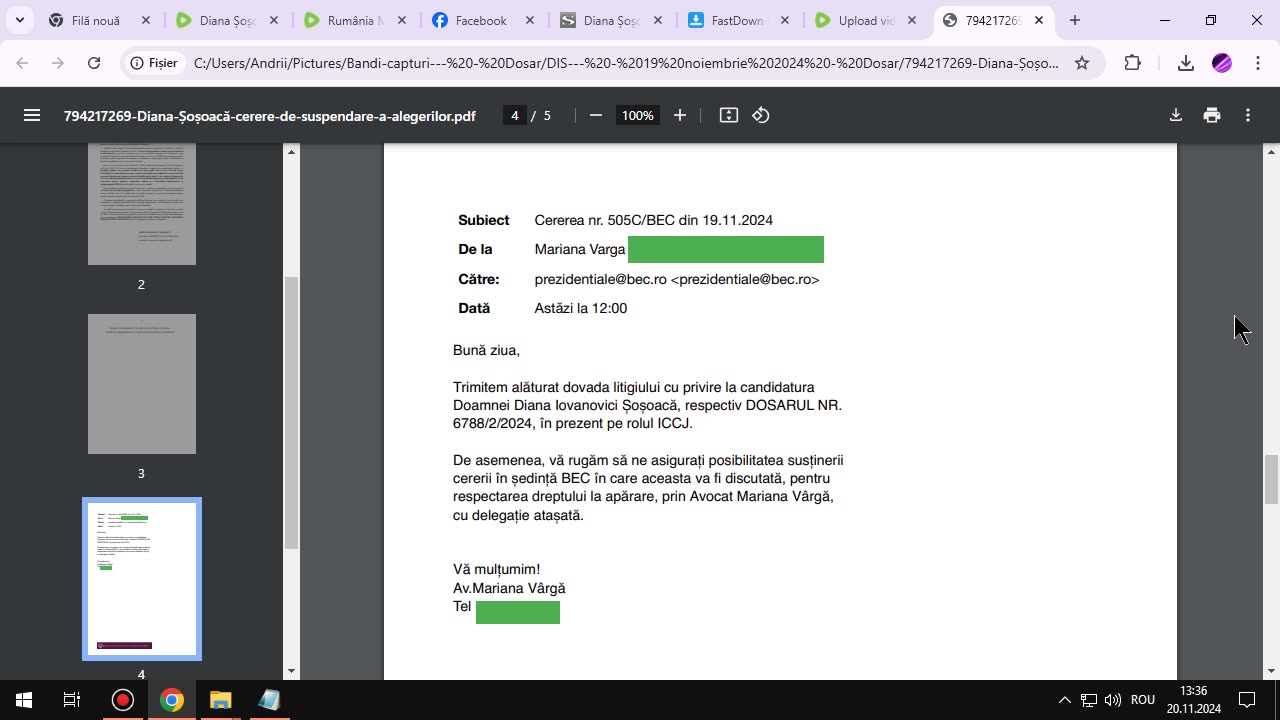Click the 'Vă mulțumim!' line

pos(496,569)
